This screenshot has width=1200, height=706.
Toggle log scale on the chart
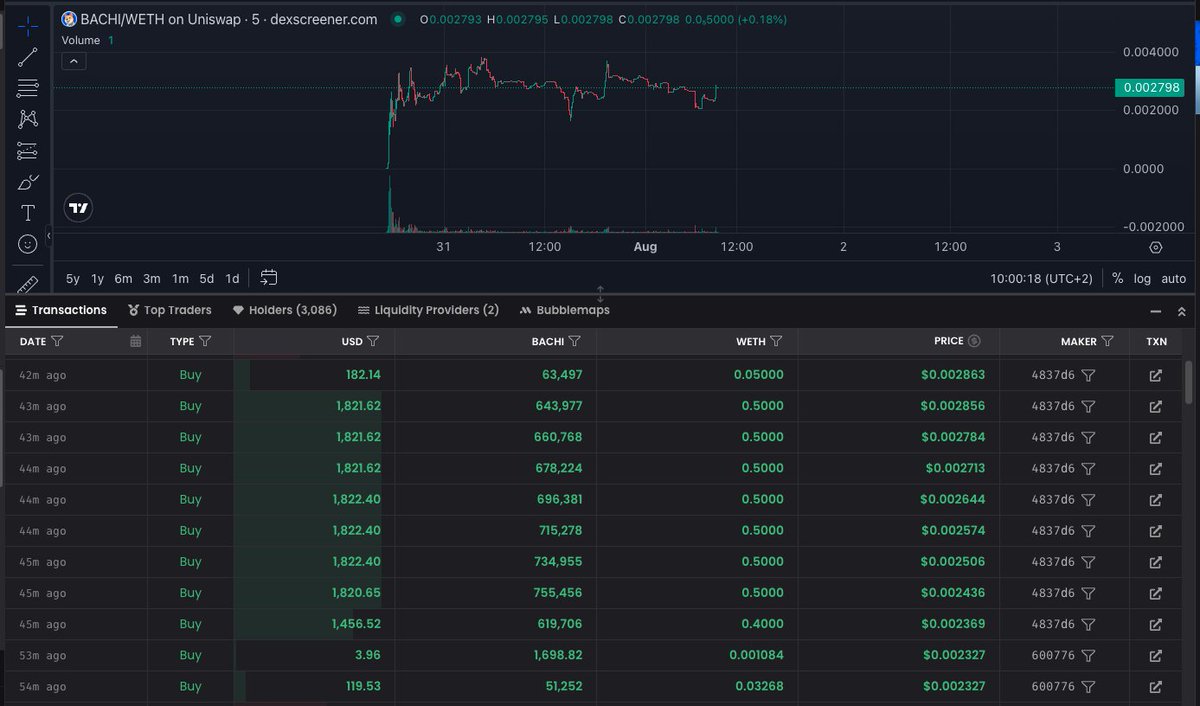(x=1142, y=278)
